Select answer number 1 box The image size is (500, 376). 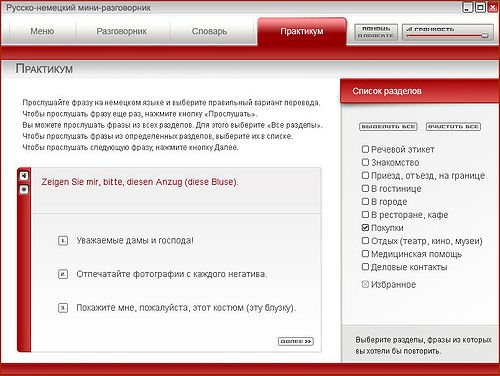click(x=63, y=240)
